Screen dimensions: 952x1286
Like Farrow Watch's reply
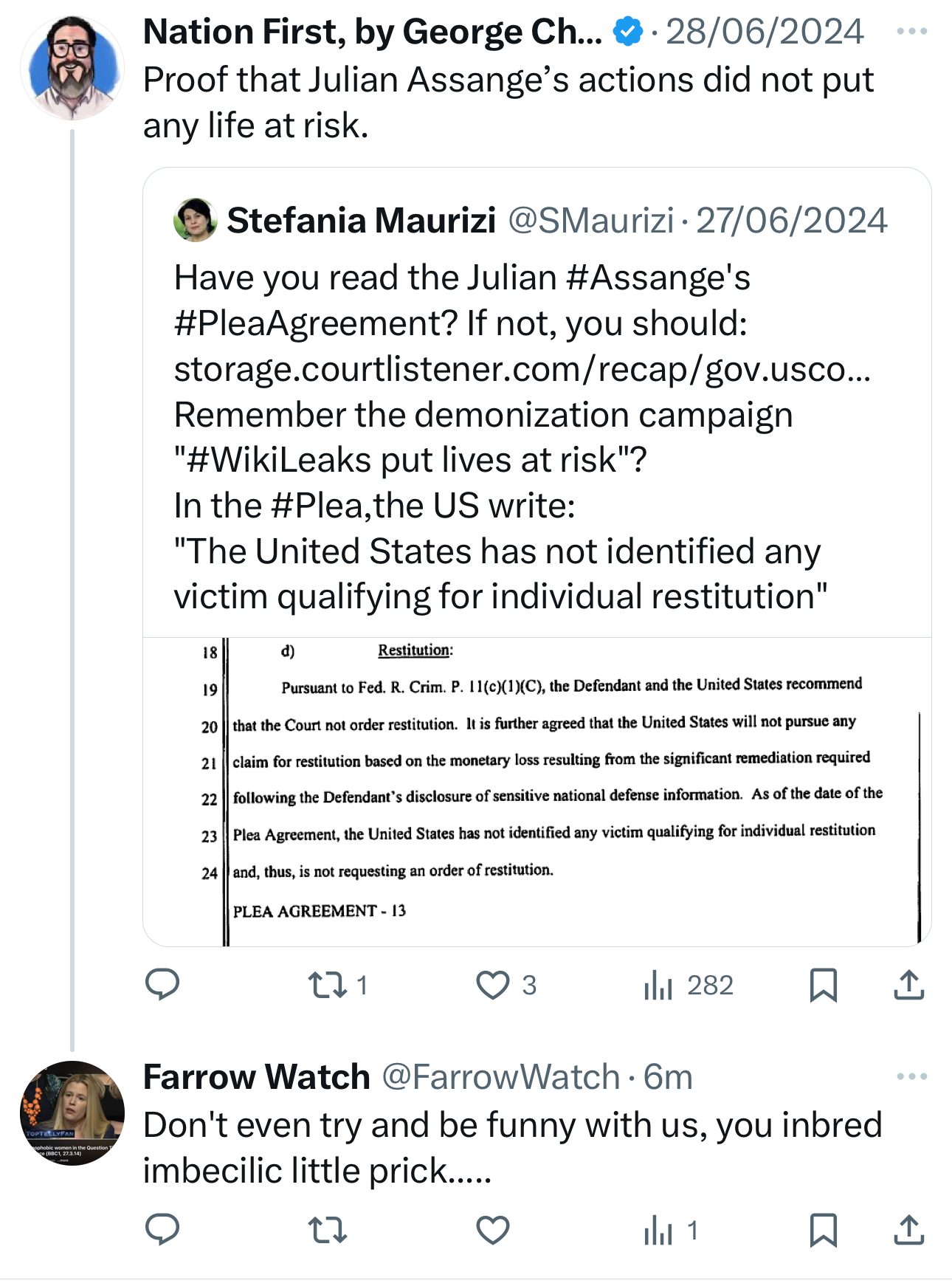point(492,1230)
